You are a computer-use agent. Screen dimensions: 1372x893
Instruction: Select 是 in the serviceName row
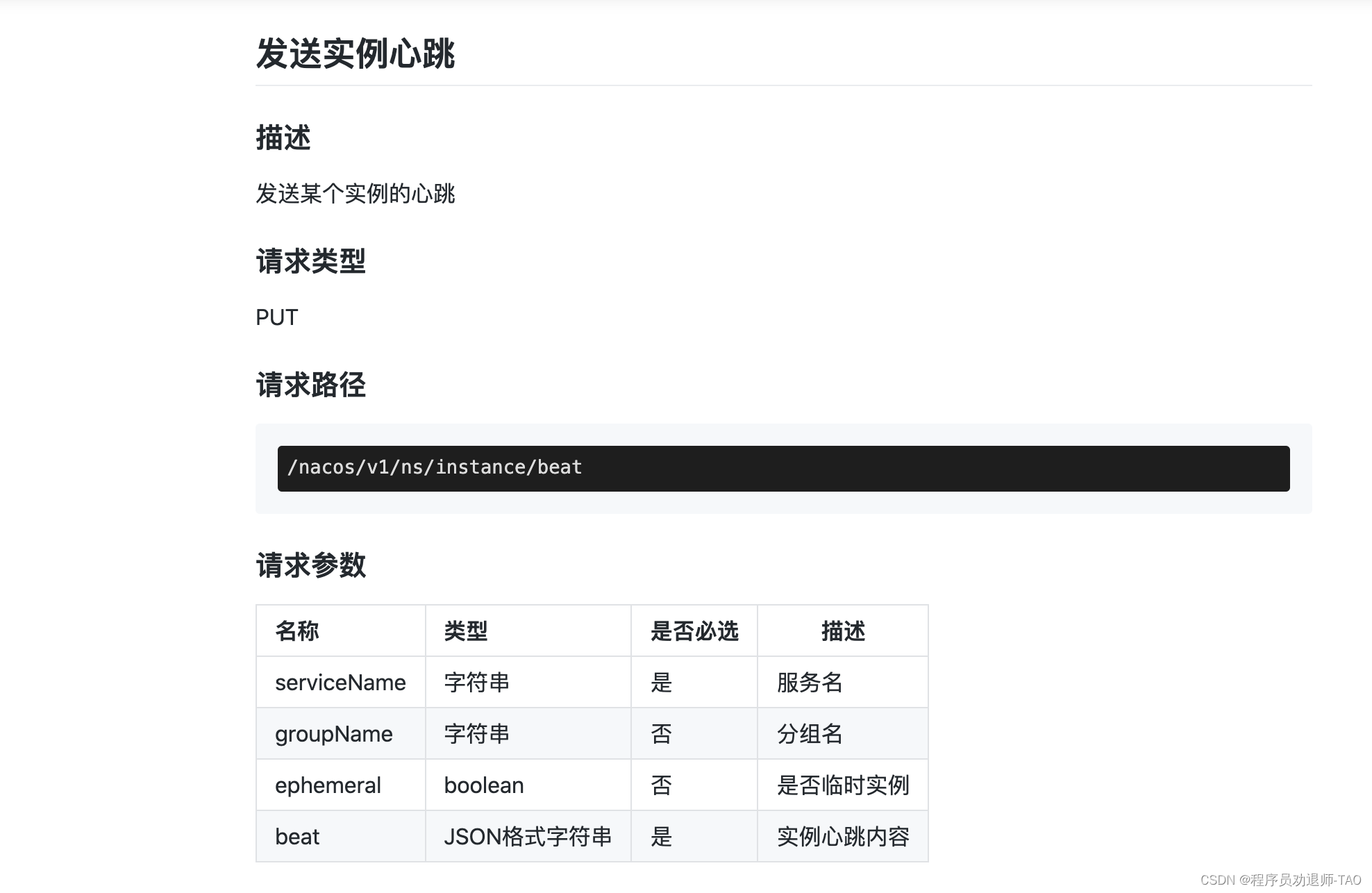pyautogui.click(x=694, y=682)
